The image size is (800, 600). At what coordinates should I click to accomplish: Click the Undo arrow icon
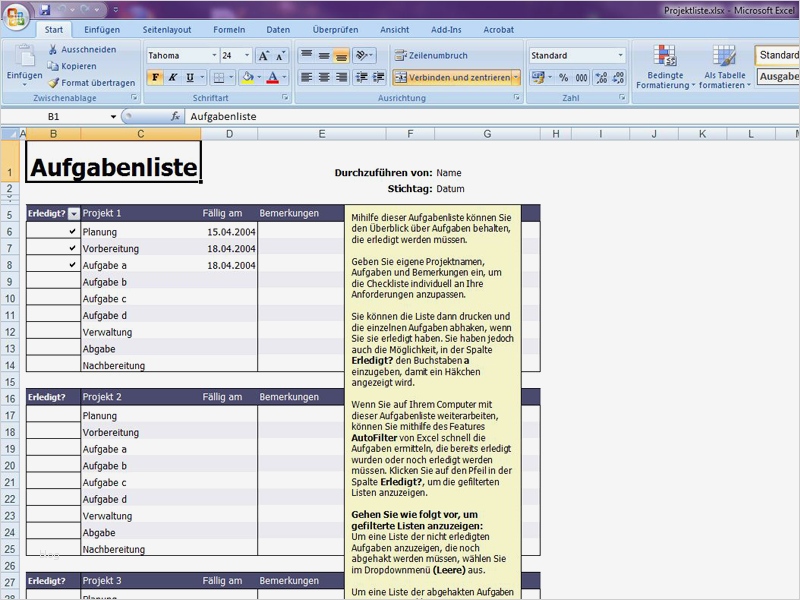point(63,9)
